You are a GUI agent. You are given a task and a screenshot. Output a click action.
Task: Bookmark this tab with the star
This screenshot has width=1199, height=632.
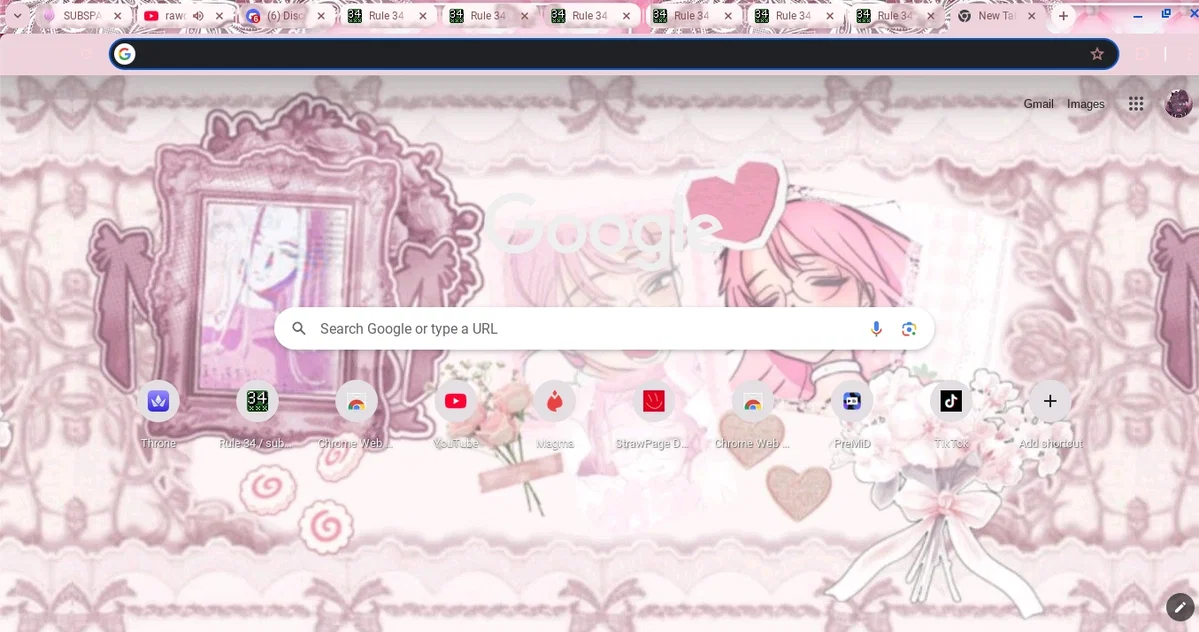1097,53
